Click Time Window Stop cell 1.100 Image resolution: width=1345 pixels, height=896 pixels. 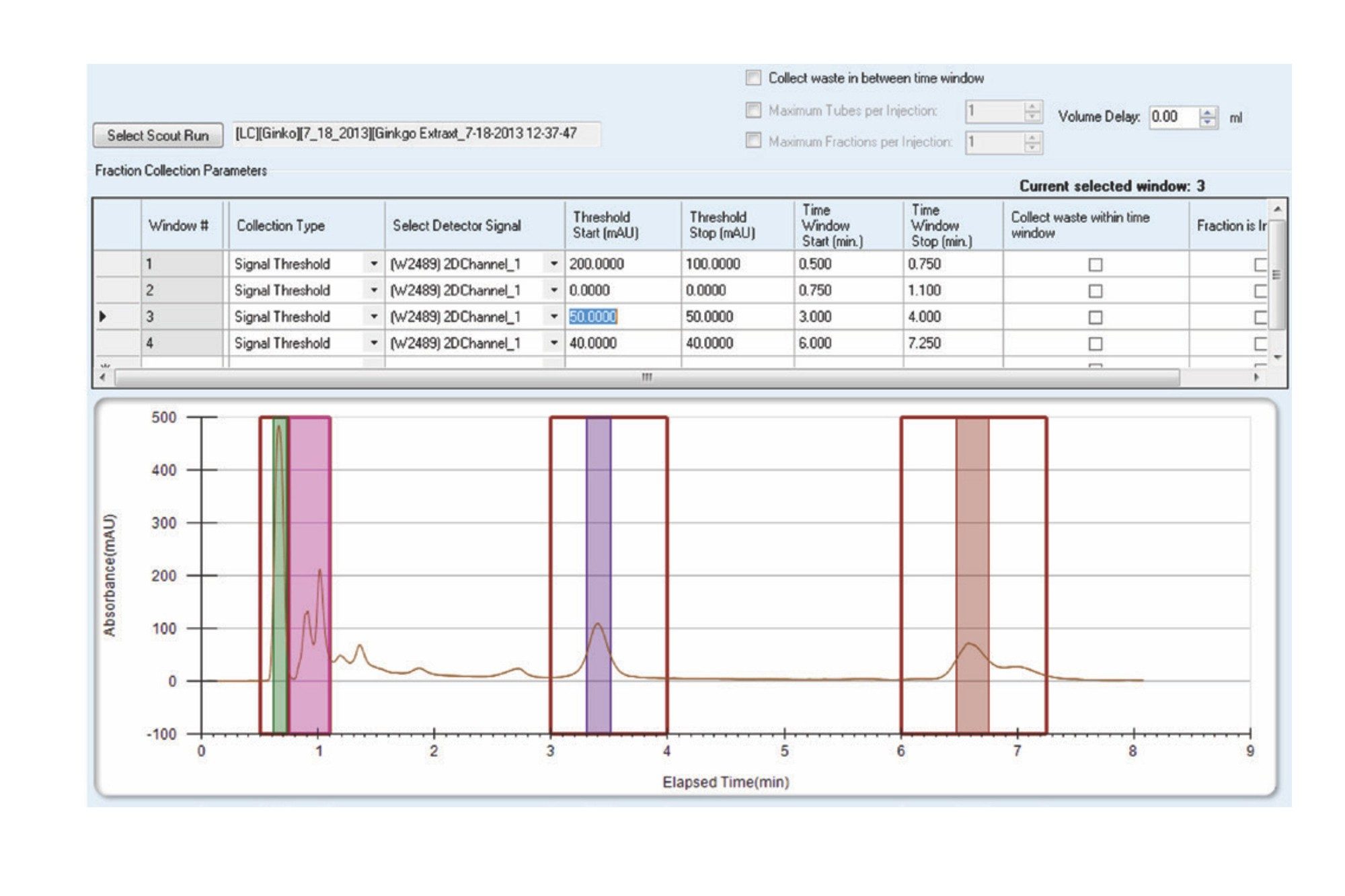953,290
